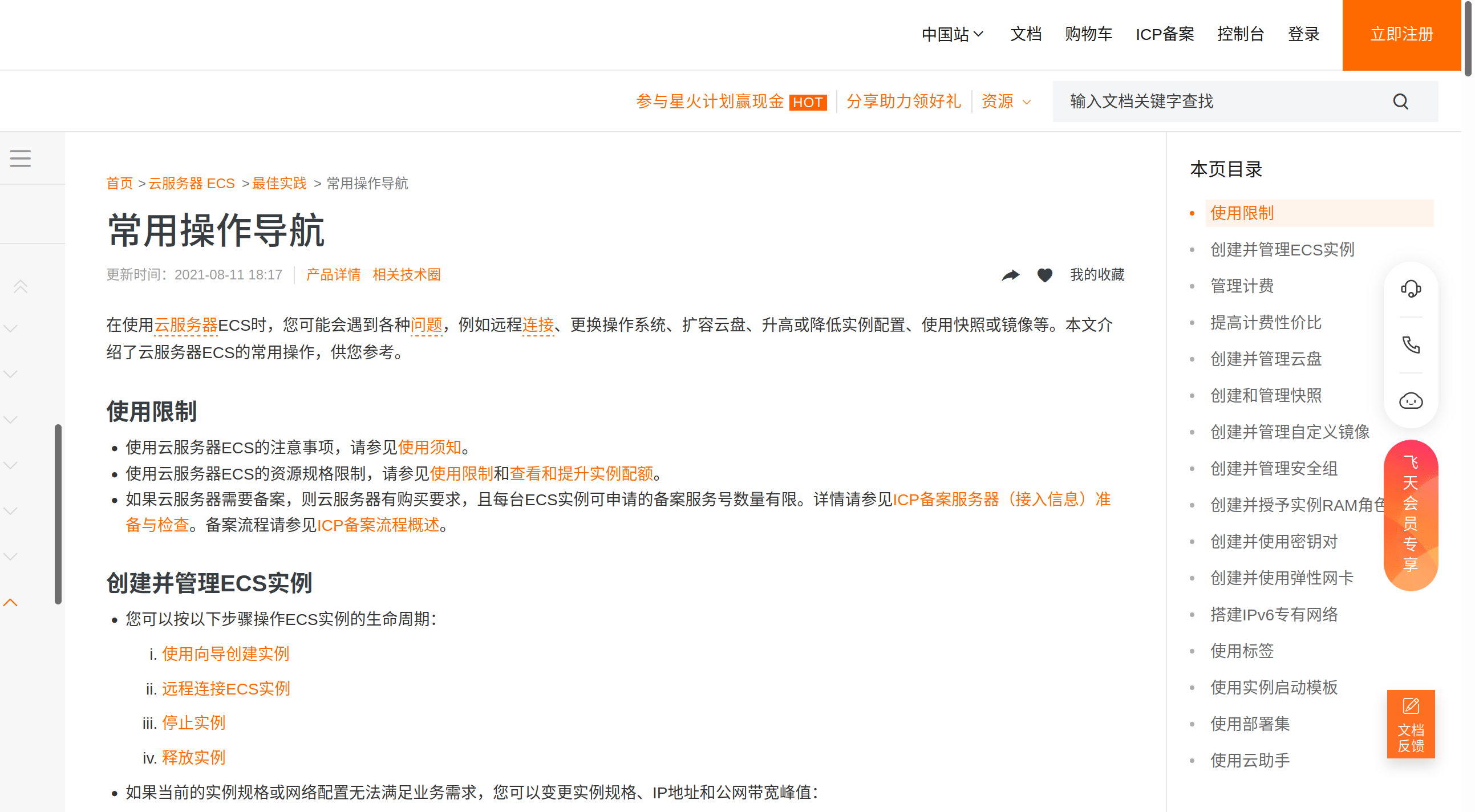The height and width of the screenshot is (812, 1475).
Task: Click the phone contact icon
Action: (x=1411, y=345)
